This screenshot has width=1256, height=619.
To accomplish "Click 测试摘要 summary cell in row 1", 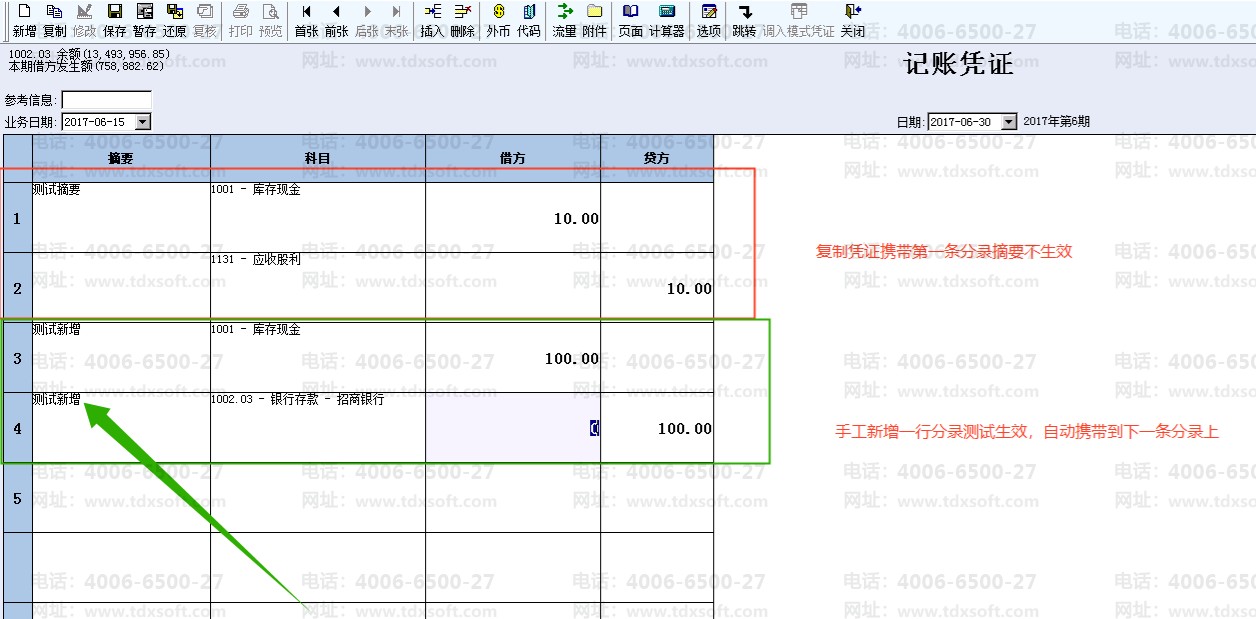I will (121, 217).
